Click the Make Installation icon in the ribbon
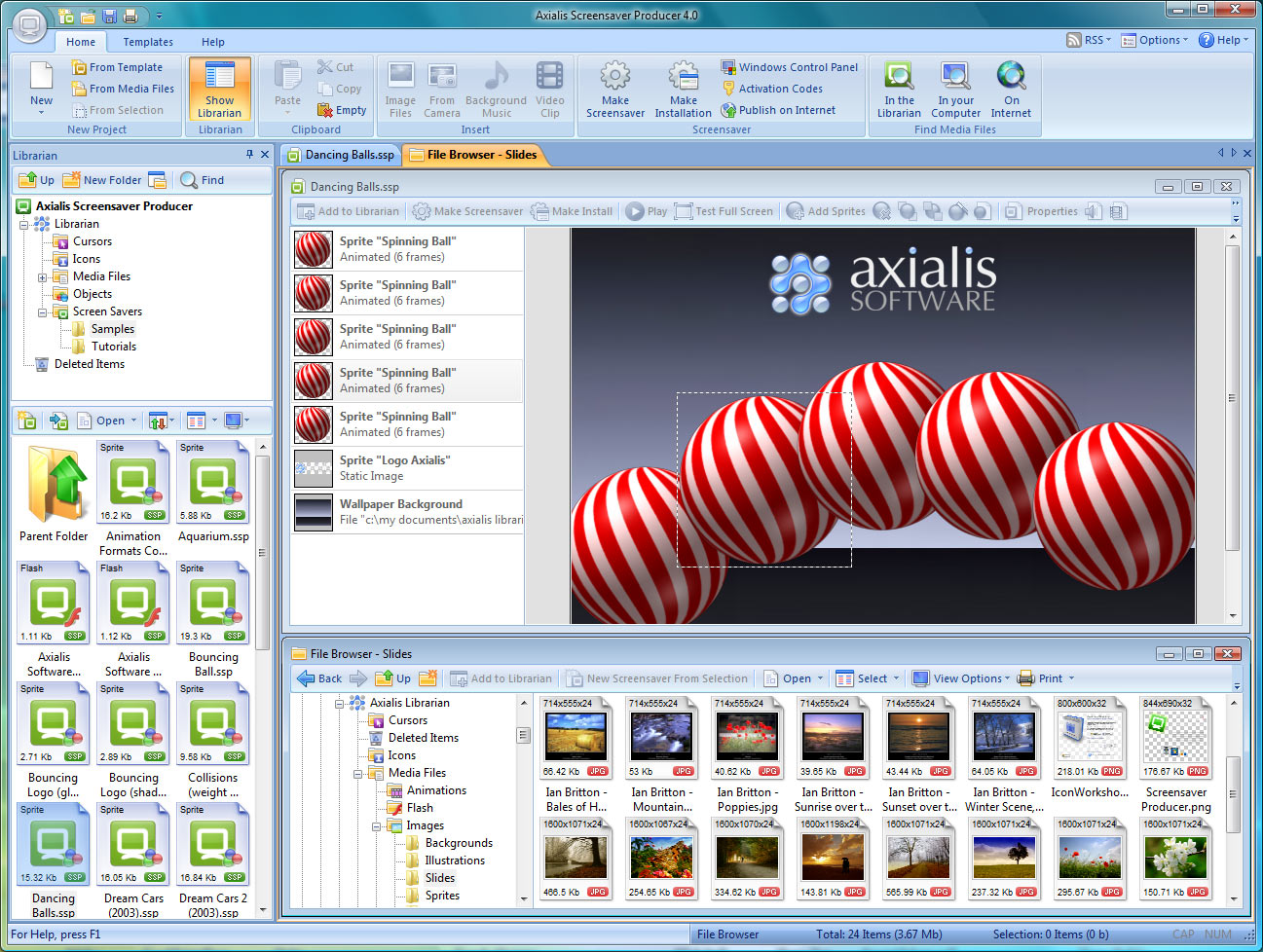The width and height of the screenshot is (1263, 952). [683, 88]
